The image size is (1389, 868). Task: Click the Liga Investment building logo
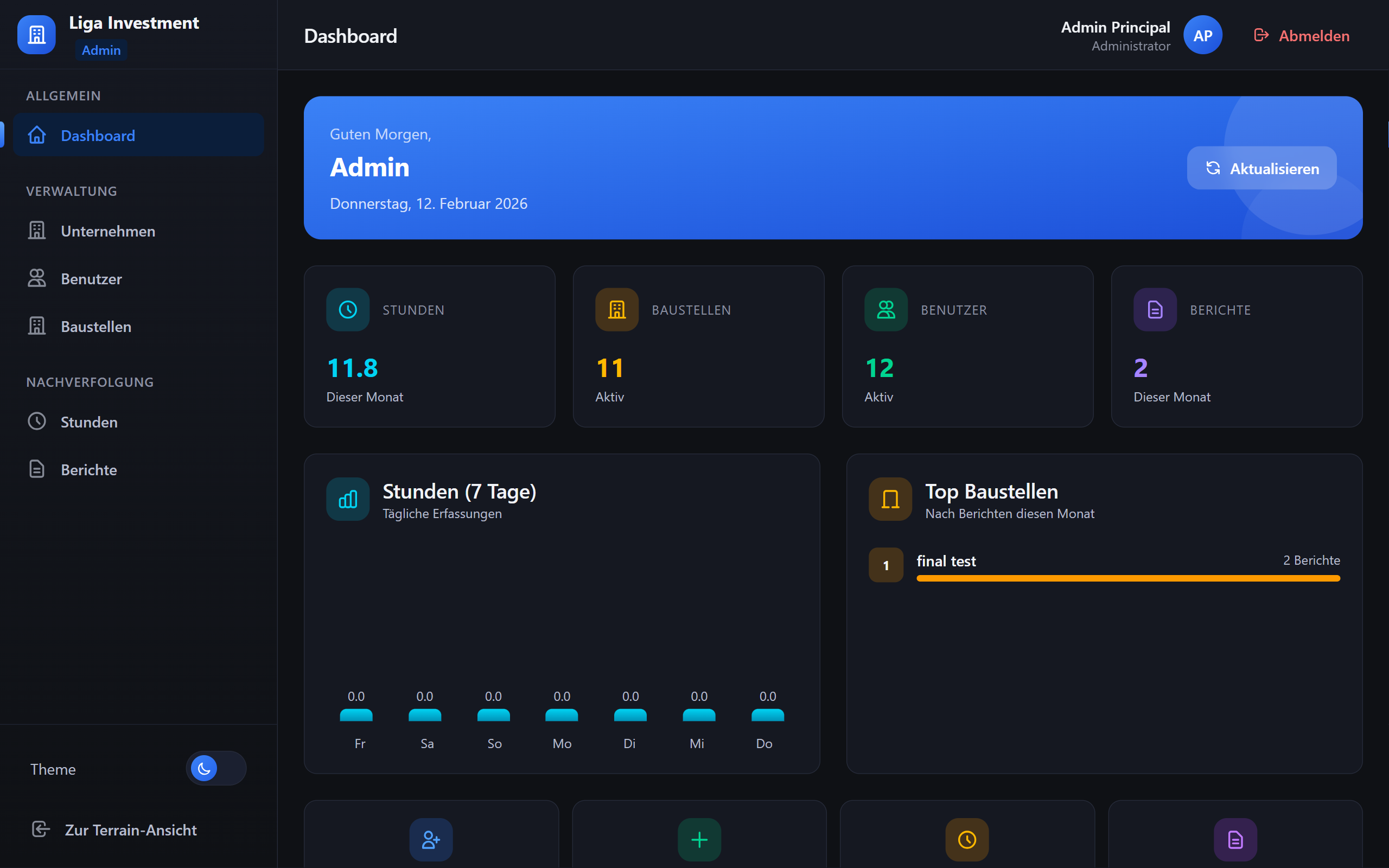click(x=36, y=34)
